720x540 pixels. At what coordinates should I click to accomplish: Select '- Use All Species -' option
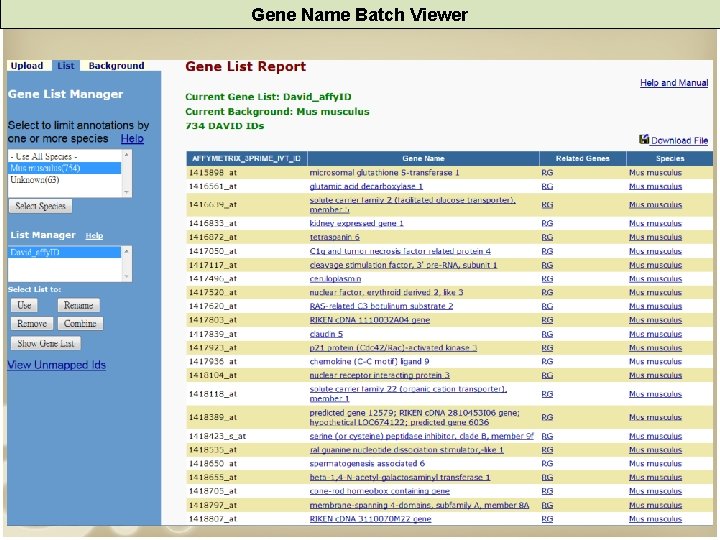click(x=65, y=157)
